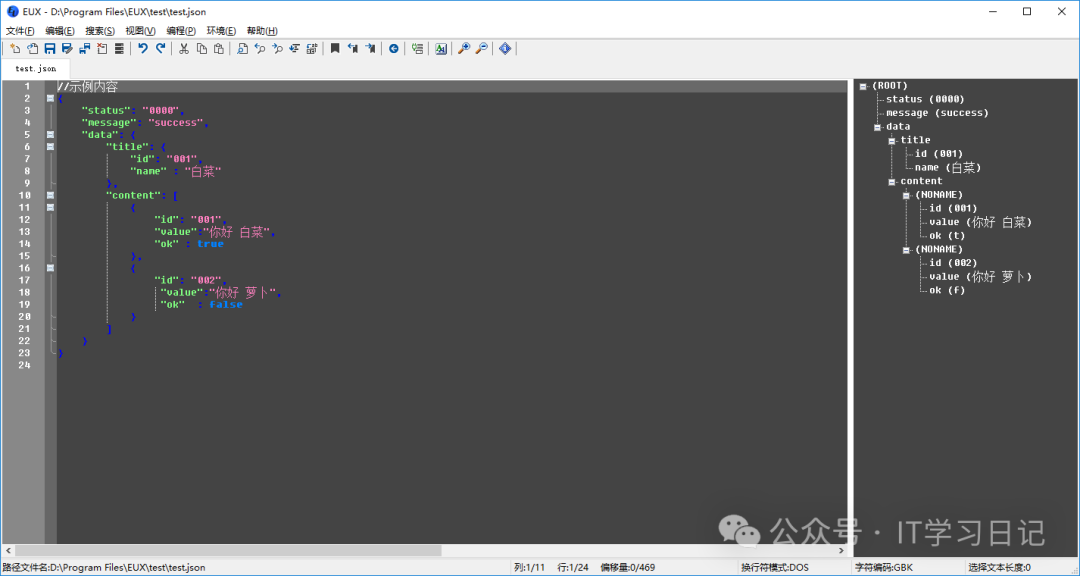This screenshot has height=576, width=1080.
Task: Collapse the ROOT node in tree panel
Action: [863, 86]
